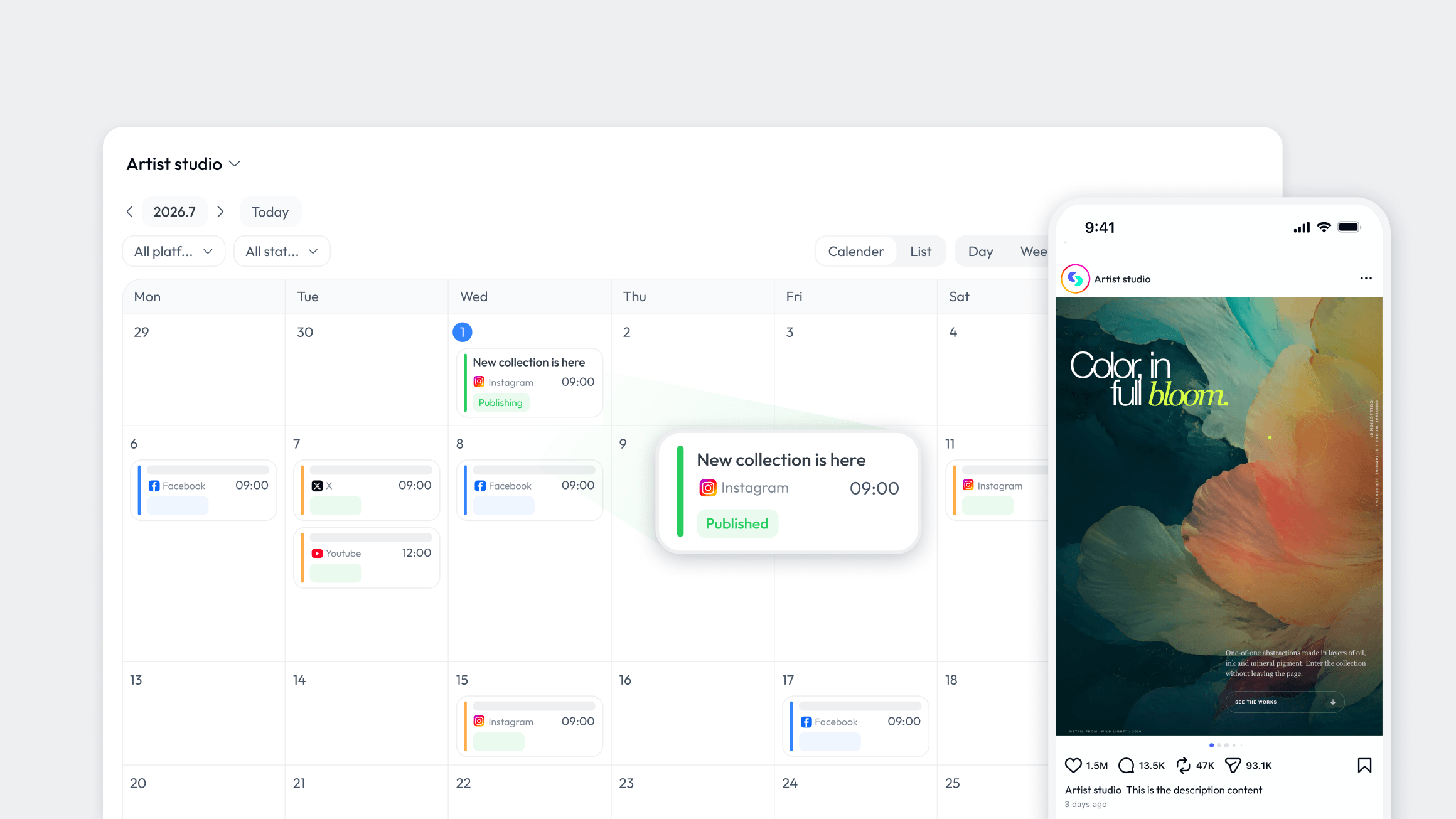The width and height of the screenshot is (1456, 819).
Task: Go to previous month arrow
Action: [x=130, y=212]
